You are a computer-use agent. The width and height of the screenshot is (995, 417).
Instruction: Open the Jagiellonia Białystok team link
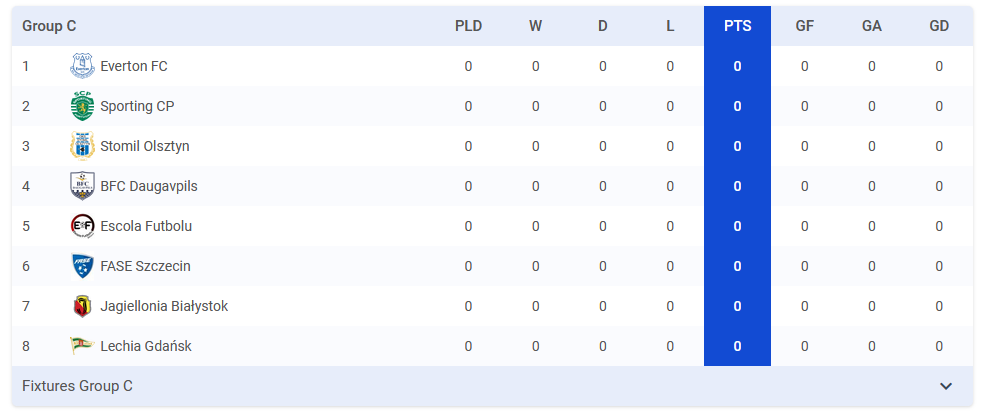pyautogui.click(x=164, y=306)
